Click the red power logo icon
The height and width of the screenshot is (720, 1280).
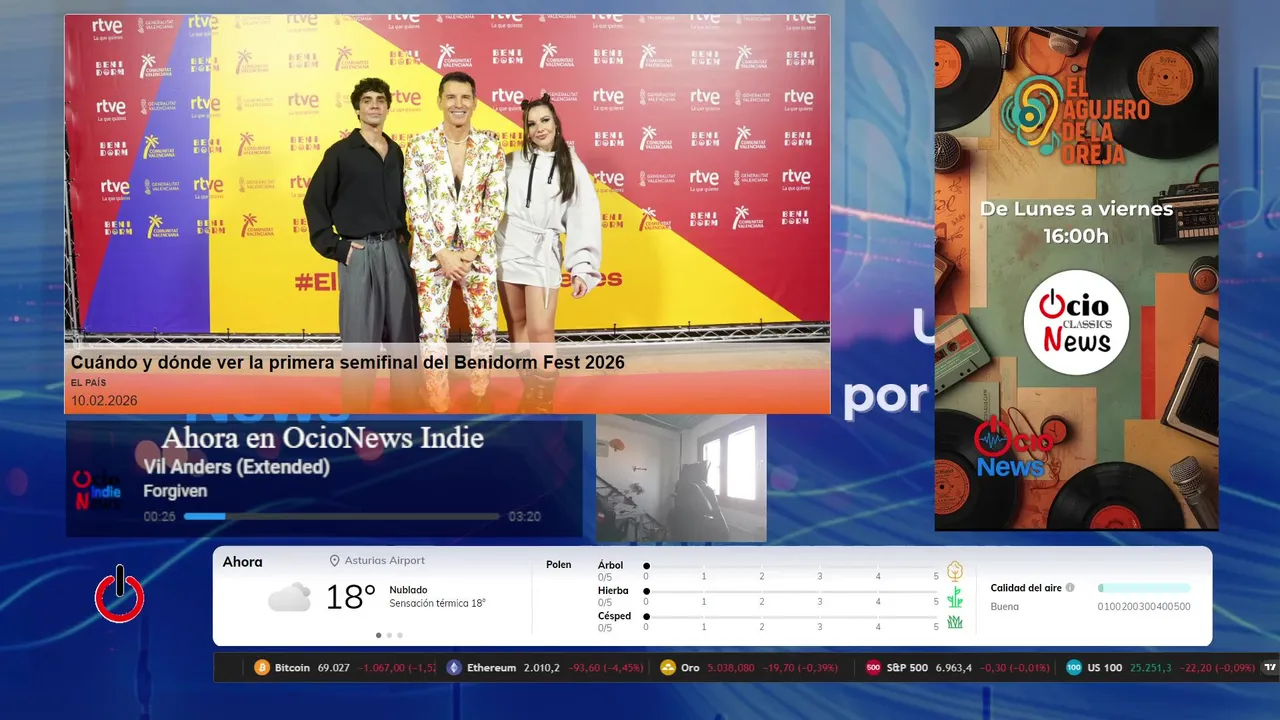click(x=120, y=595)
